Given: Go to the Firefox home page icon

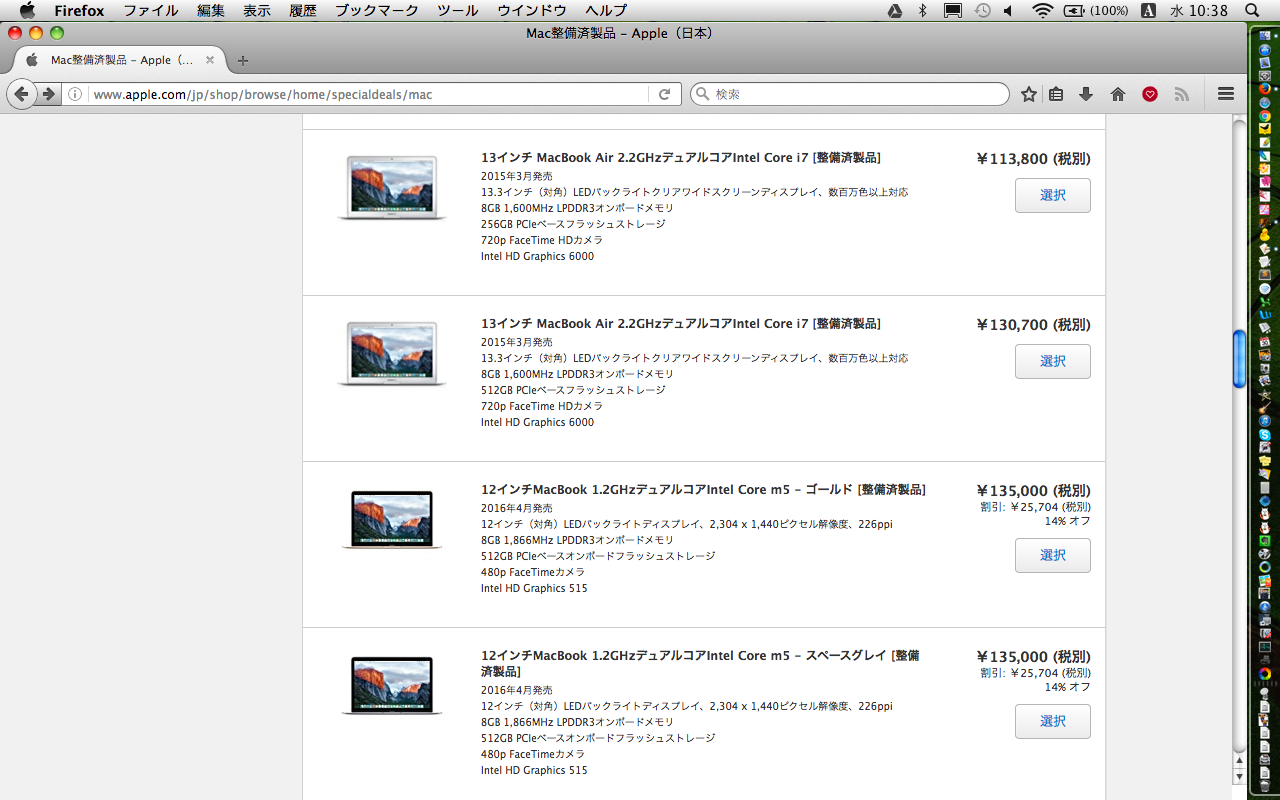Looking at the screenshot, I should click(1118, 94).
